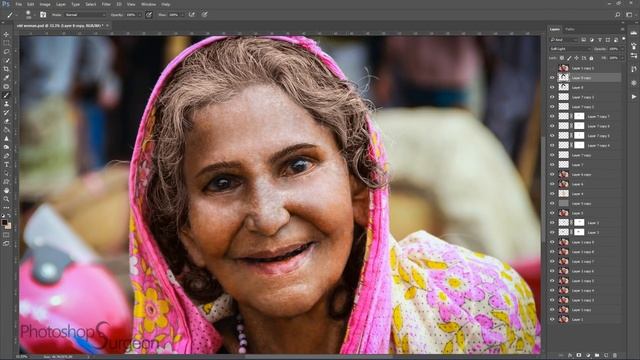Viewport: 640px width, 360px height.
Task: Select the Zoom tool
Action: pyautogui.click(x=6, y=199)
